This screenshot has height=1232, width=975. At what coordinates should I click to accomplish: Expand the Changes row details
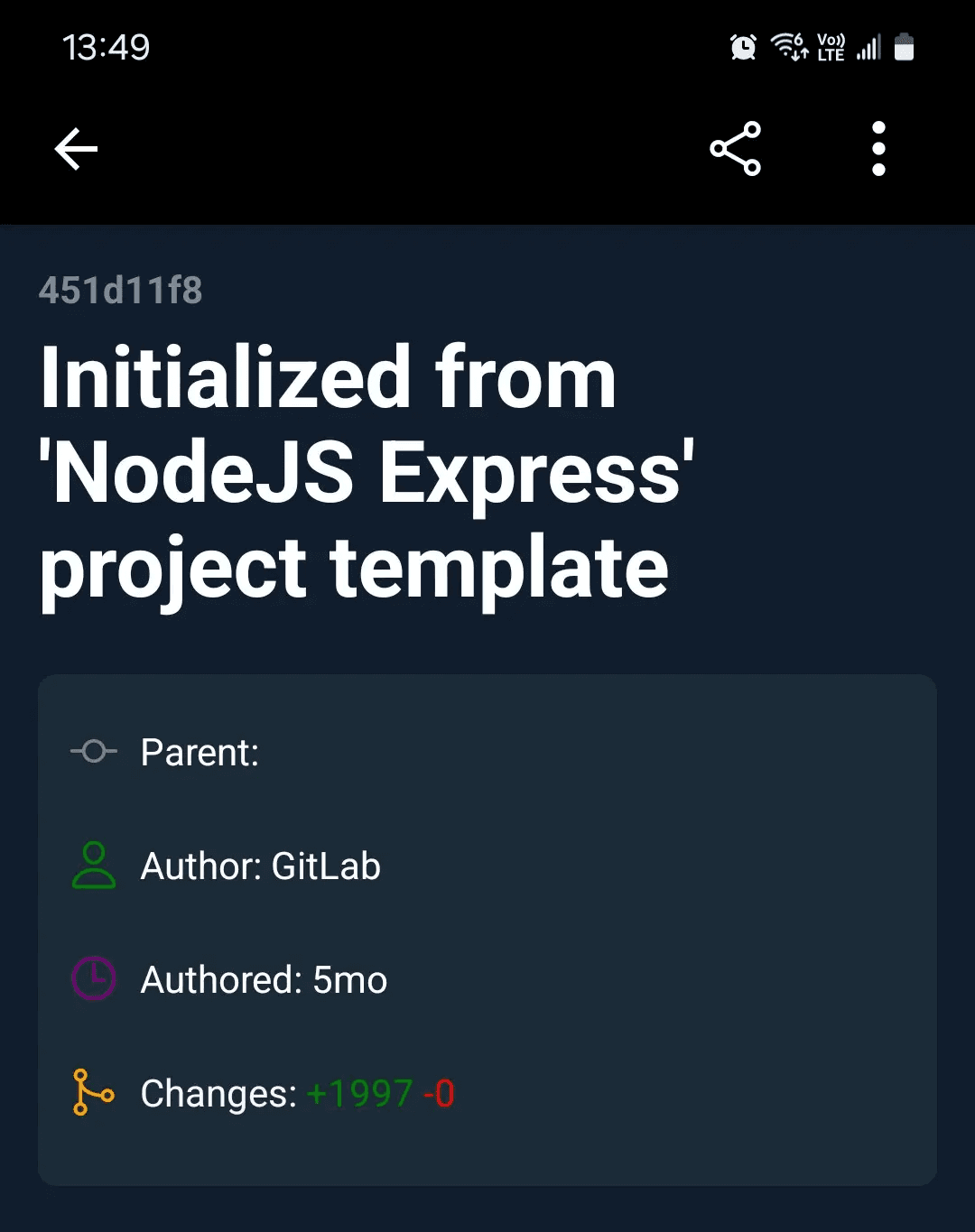click(x=298, y=1092)
